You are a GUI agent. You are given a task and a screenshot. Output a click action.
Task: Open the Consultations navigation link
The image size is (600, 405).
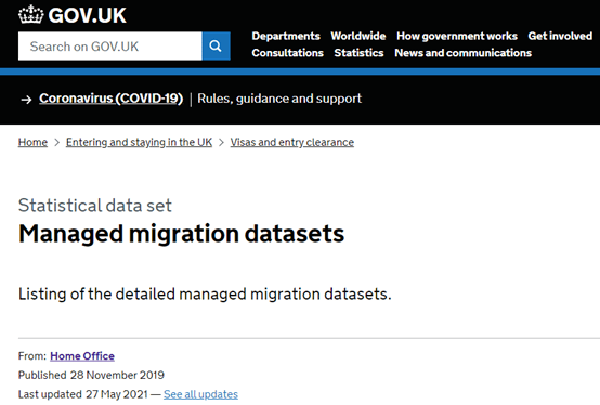point(287,53)
